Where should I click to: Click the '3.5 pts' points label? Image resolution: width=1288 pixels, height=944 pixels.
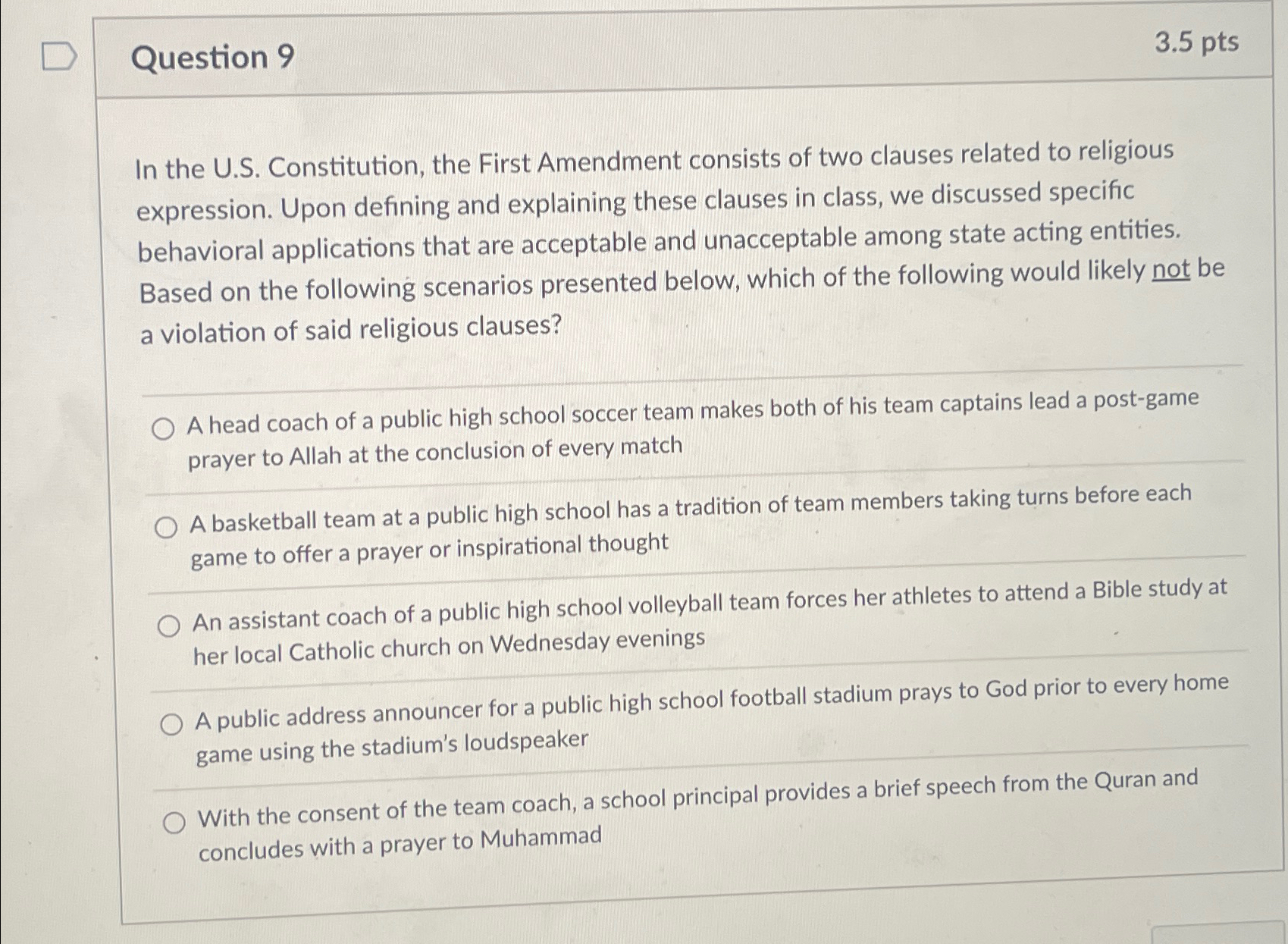tap(1197, 42)
